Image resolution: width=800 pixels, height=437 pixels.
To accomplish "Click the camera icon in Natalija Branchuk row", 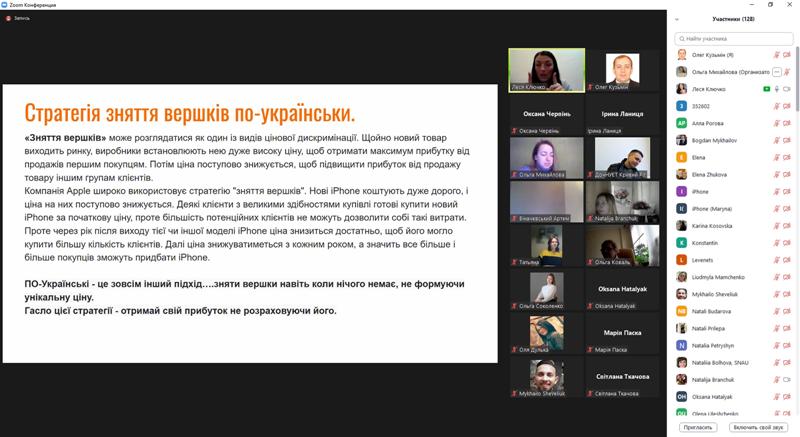I will click(787, 380).
